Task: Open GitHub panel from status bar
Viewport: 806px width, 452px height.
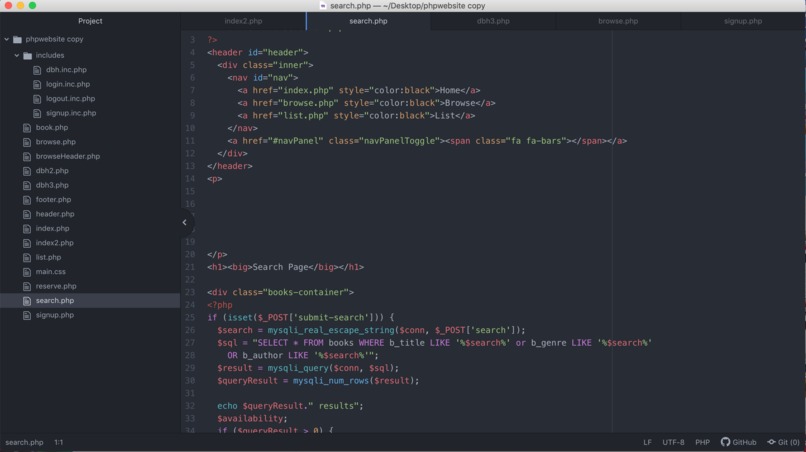Action: pyautogui.click(x=739, y=442)
